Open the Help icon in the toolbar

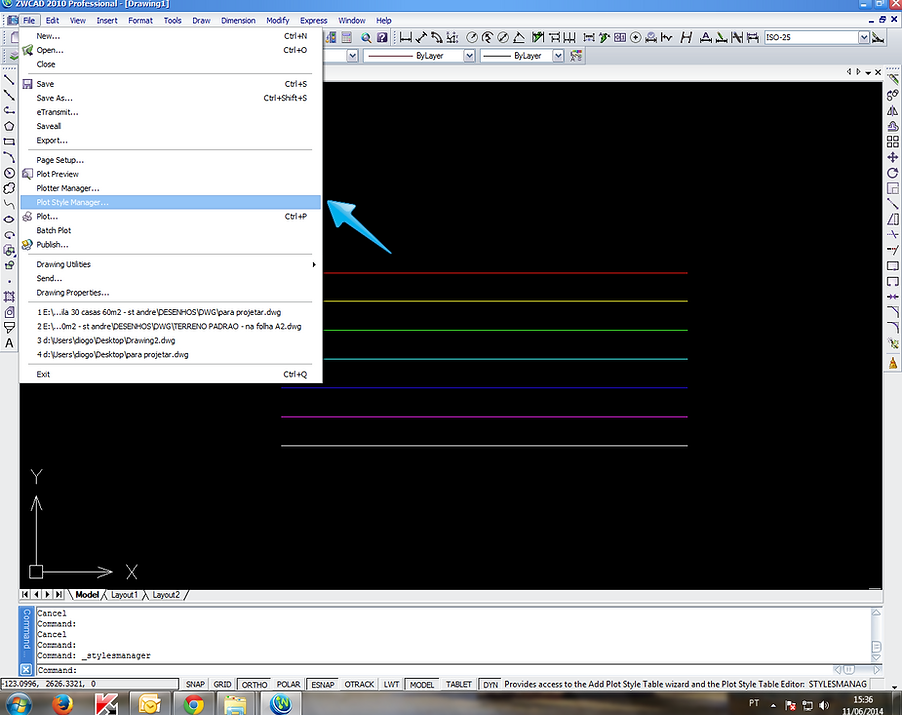[382, 37]
